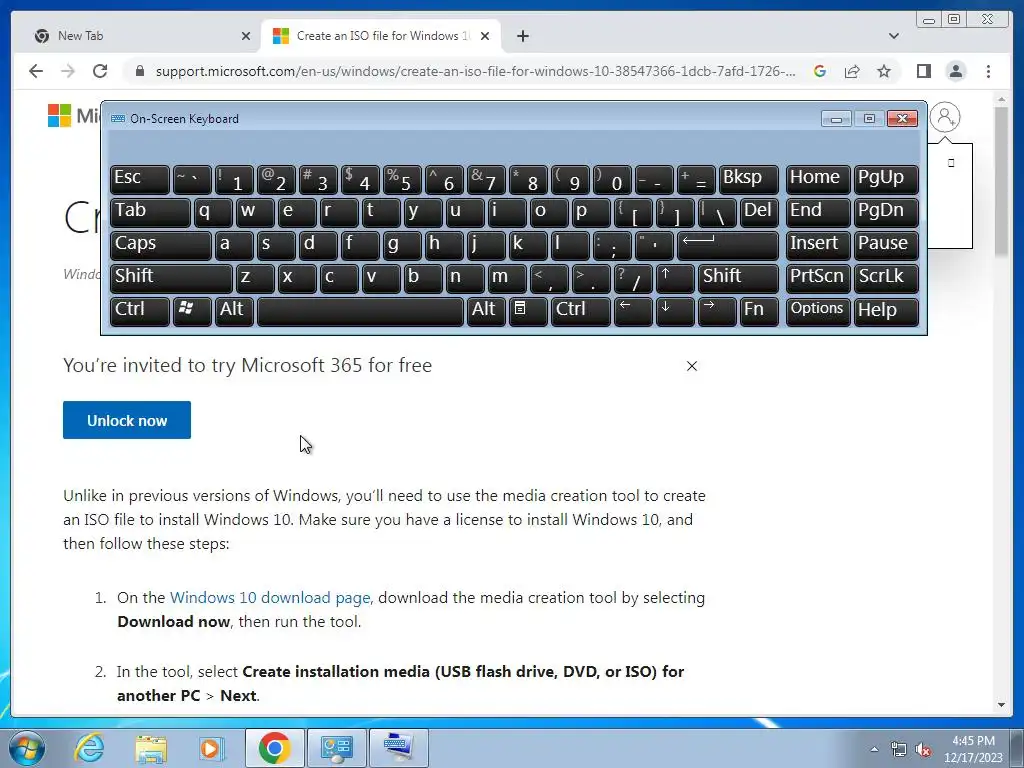Toggle left Ctrl key on keyboard
1024x768 pixels.
(140, 312)
